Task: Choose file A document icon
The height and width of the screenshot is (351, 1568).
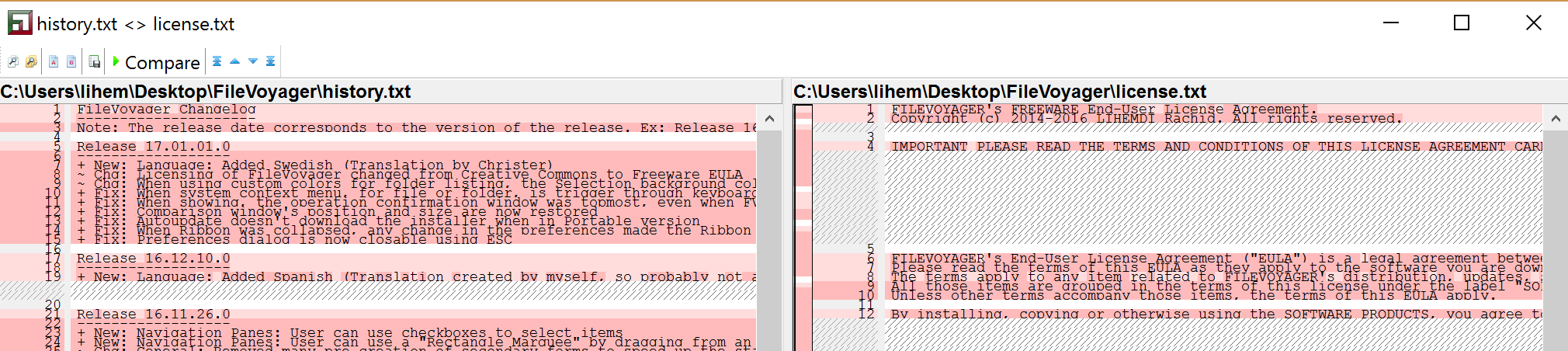Action: [x=54, y=61]
